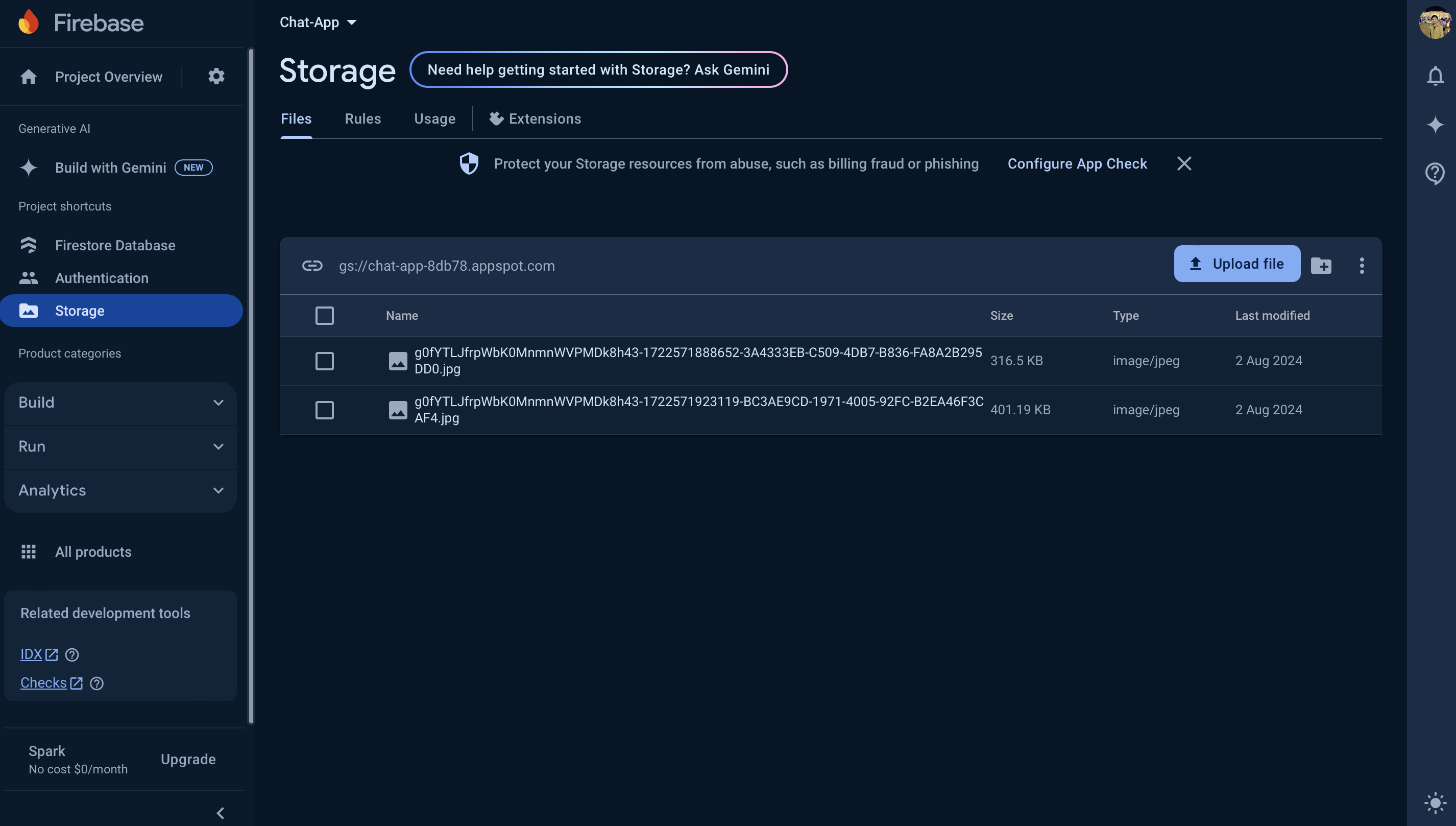Viewport: 1456px width, 826px height.
Task: Click the Size column header
Action: 1001,315
